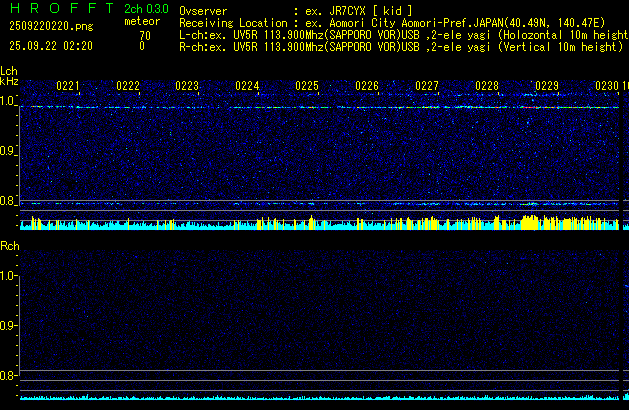Click the 0.9 tick on Lch axis
629x410 pixels.
tap(9, 151)
